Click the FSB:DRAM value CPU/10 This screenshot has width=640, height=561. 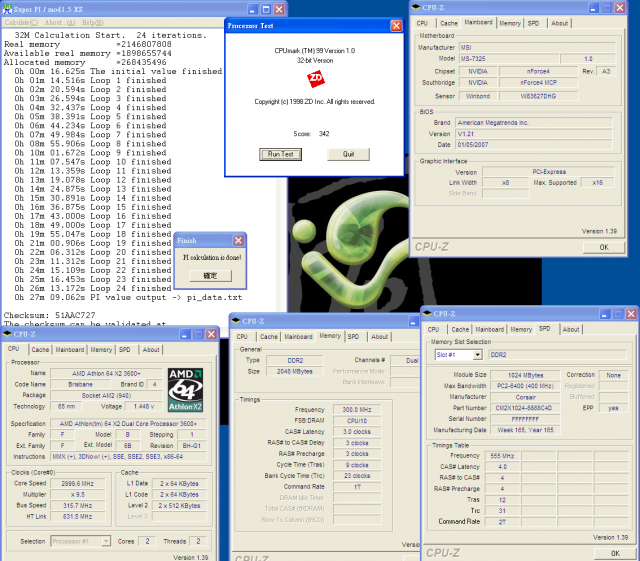pos(357,421)
